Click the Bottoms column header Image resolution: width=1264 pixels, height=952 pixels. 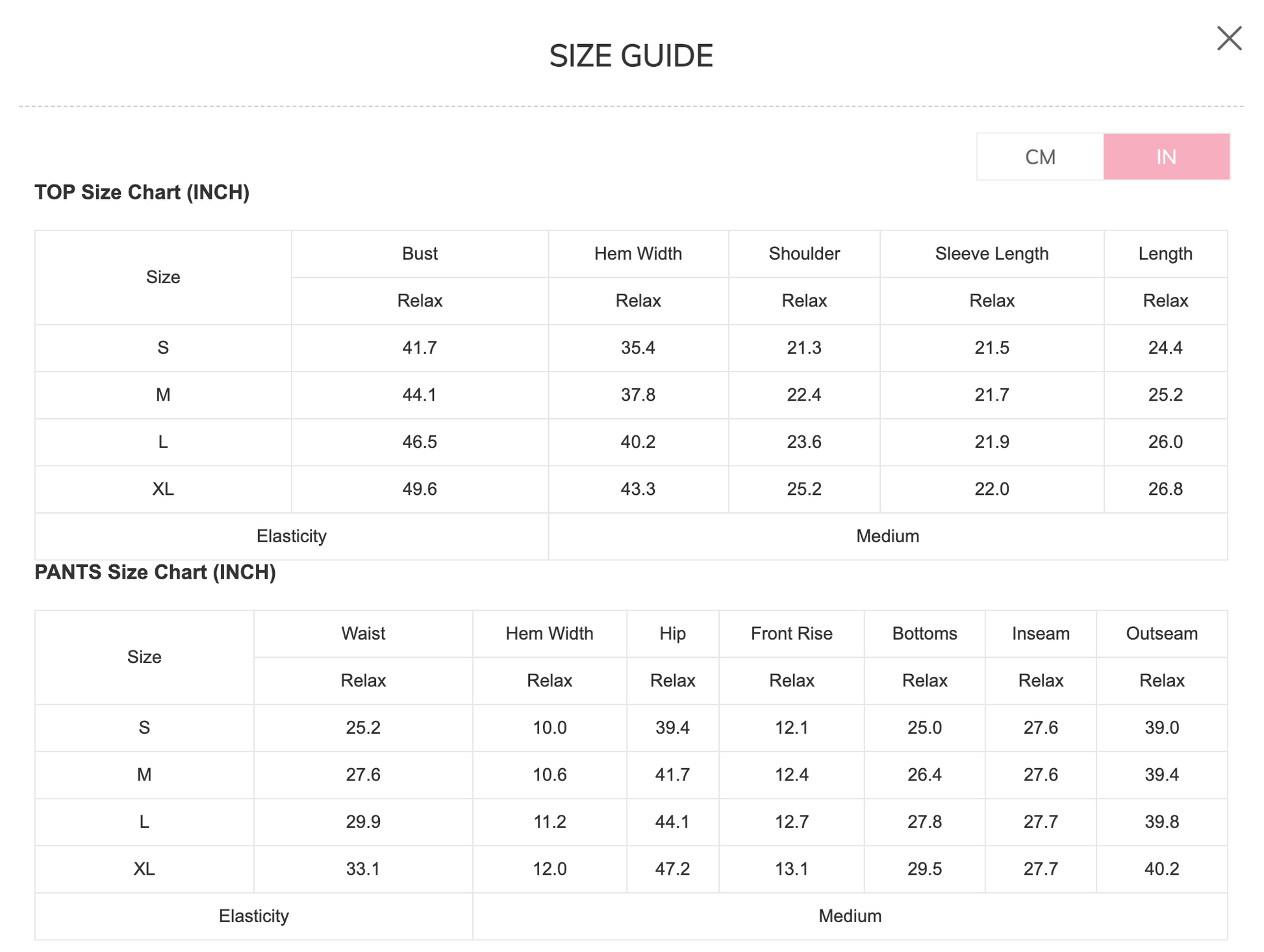[924, 634]
